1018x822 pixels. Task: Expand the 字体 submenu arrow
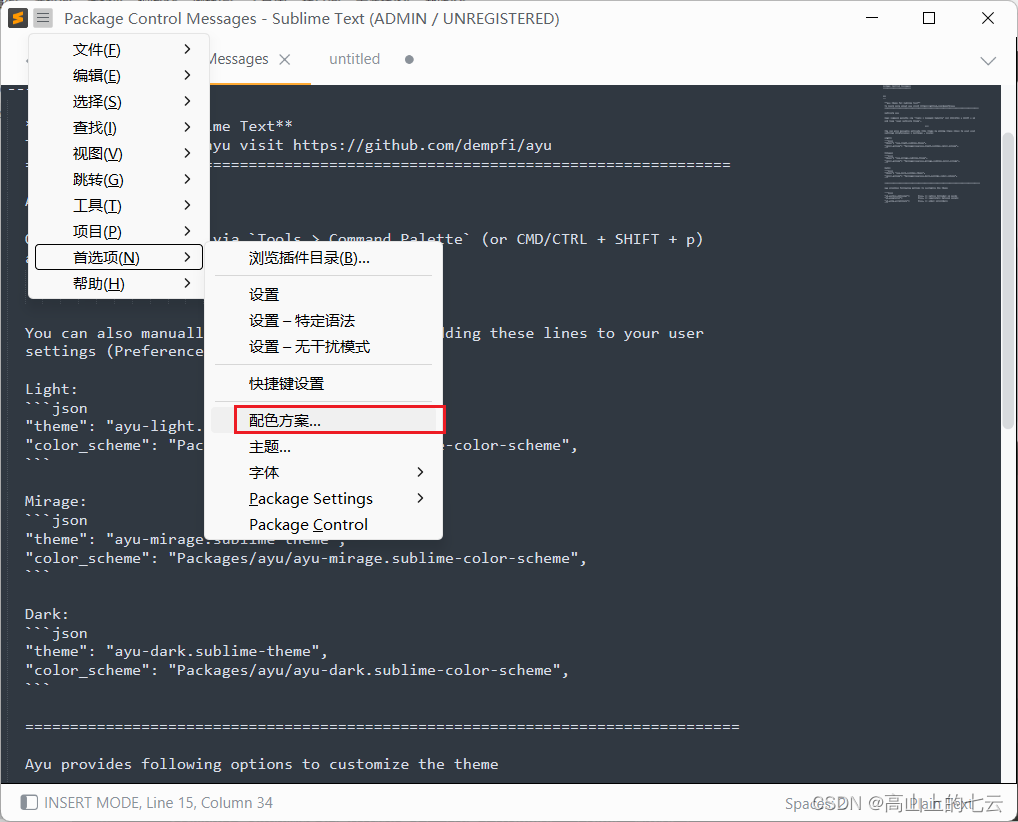[420, 472]
